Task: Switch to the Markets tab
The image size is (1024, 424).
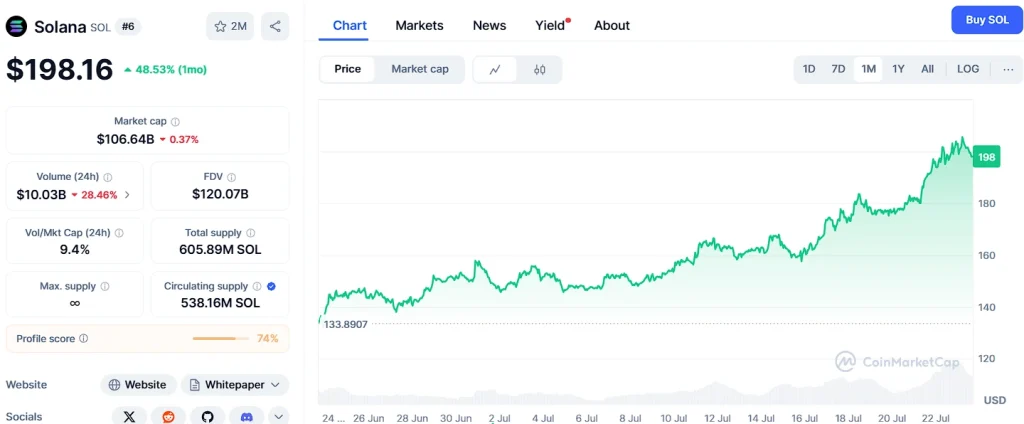Action: [x=419, y=25]
